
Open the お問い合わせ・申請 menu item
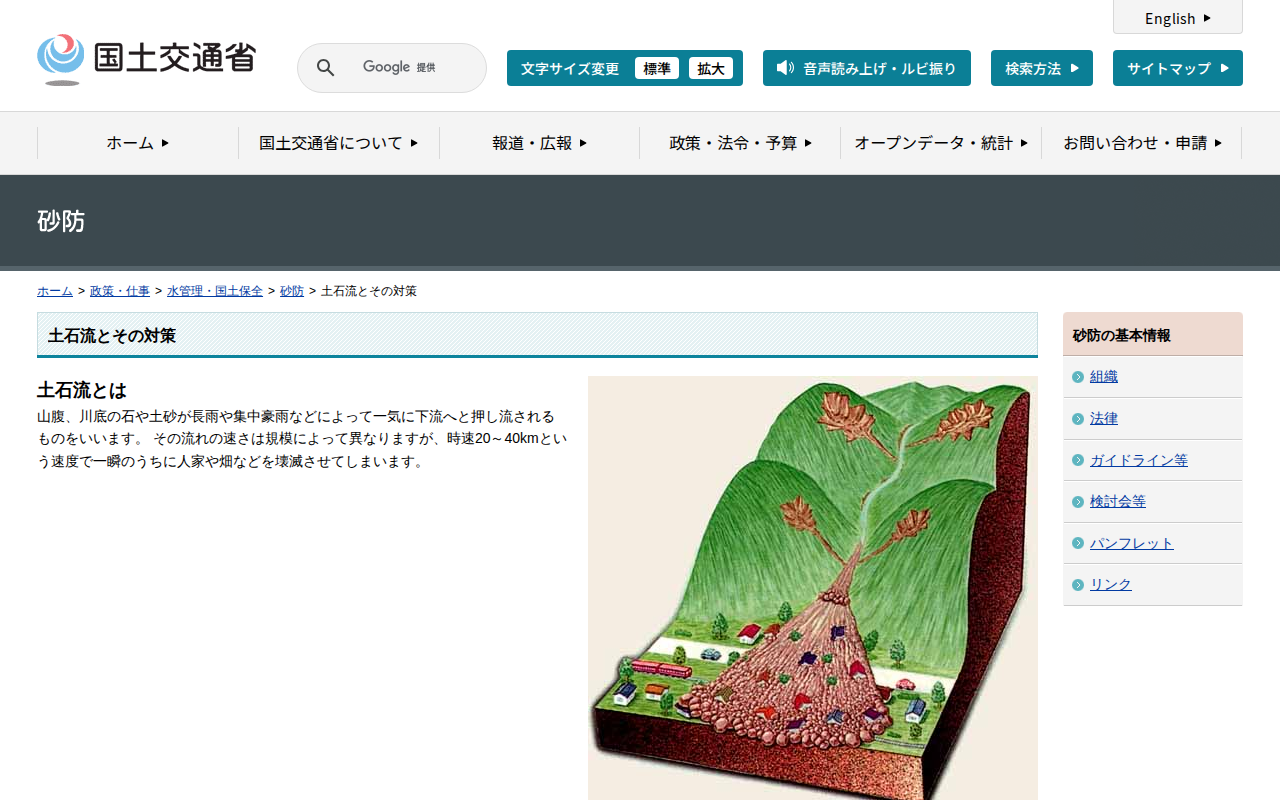click(1142, 143)
